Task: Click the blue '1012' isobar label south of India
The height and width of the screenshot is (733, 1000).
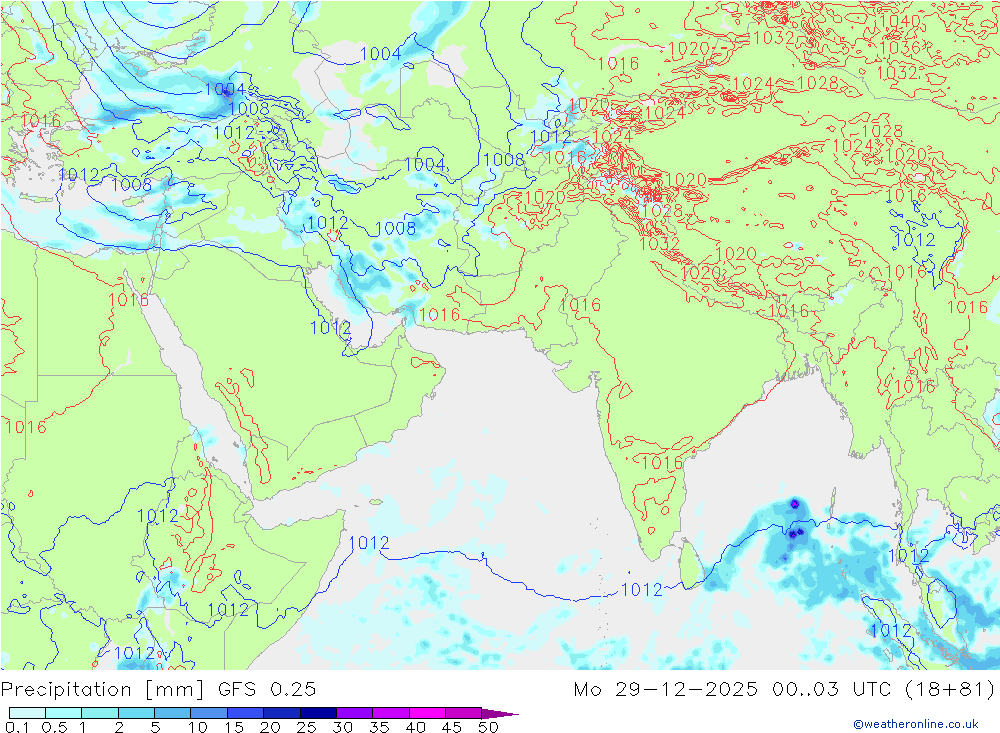Action: pos(642,589)
